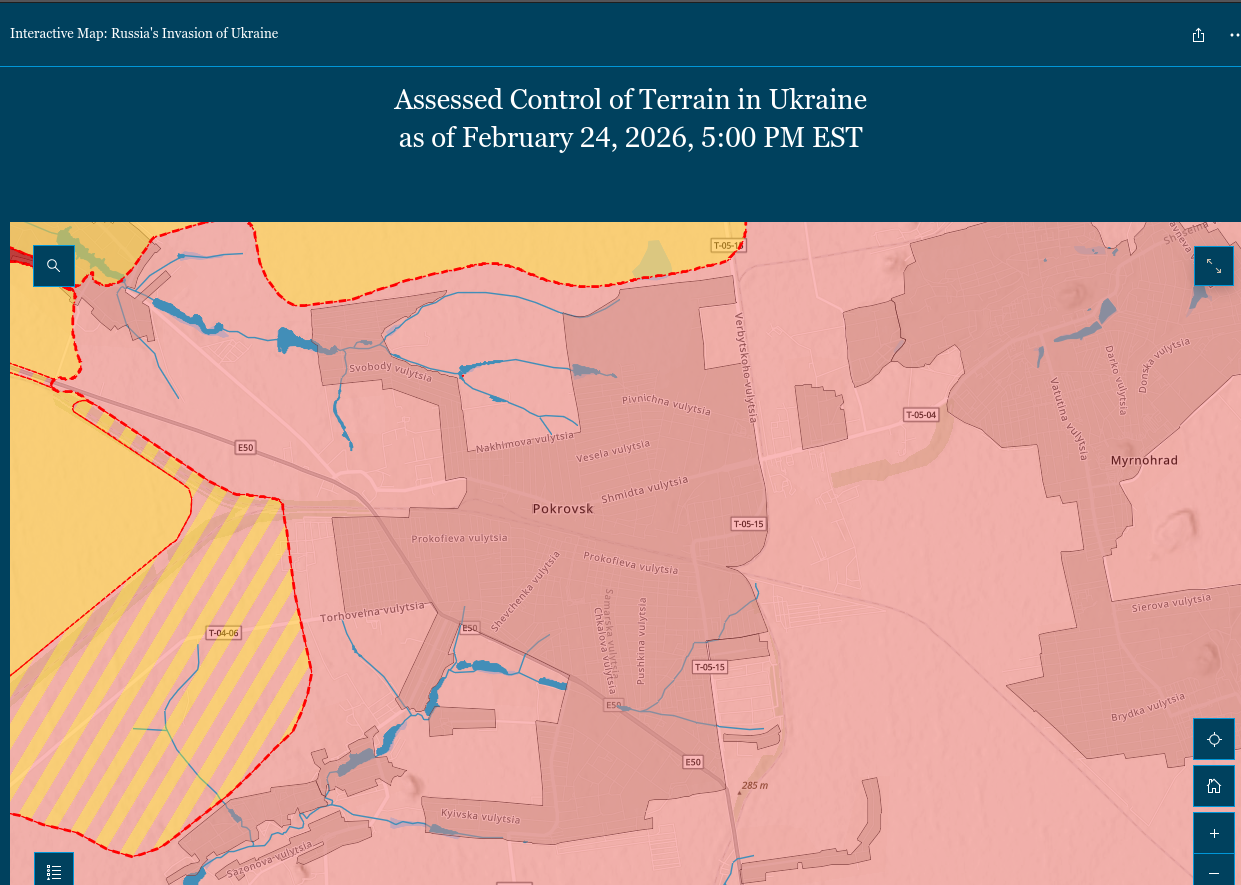Zoom out with the minus button
The height and width of the screenshot is (885, 1241).
click(x=1214, y=872)
